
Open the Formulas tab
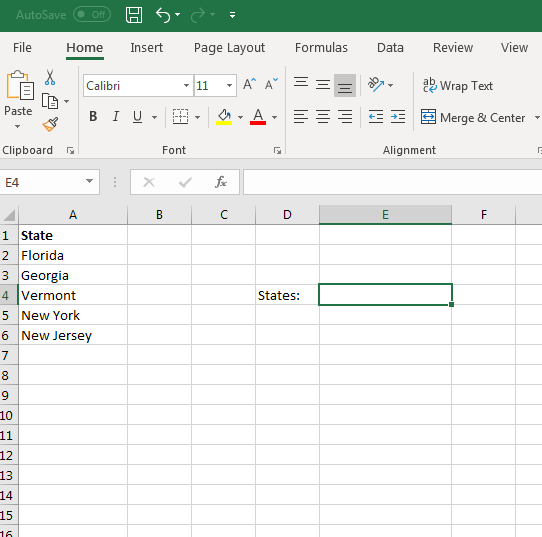(321, 48)
